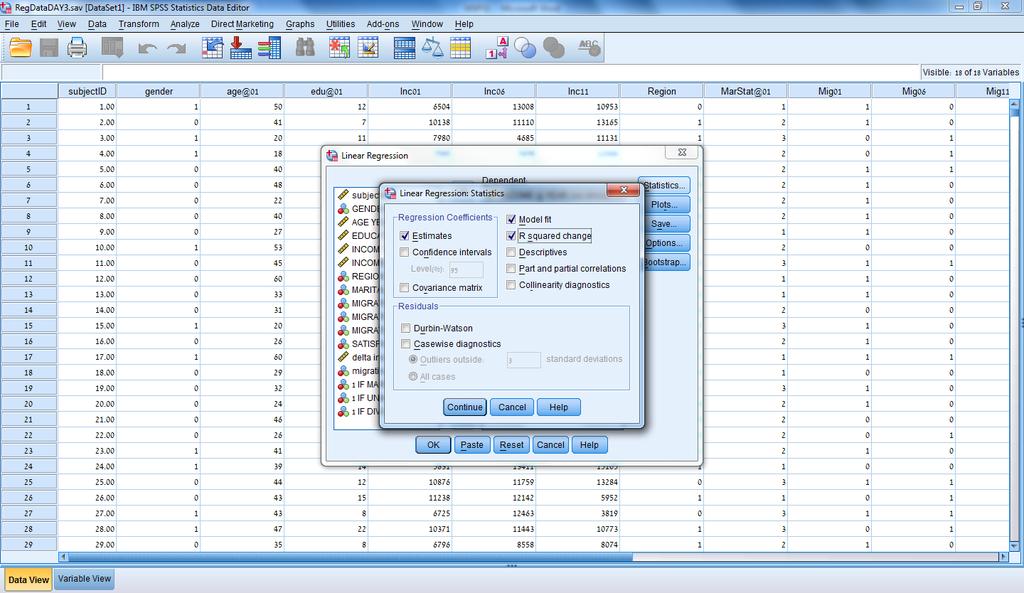This screenshot has height=593, width=1024.
Task: Click OK in the Linear Regression dialog
Action: click(x=433, y=445)
